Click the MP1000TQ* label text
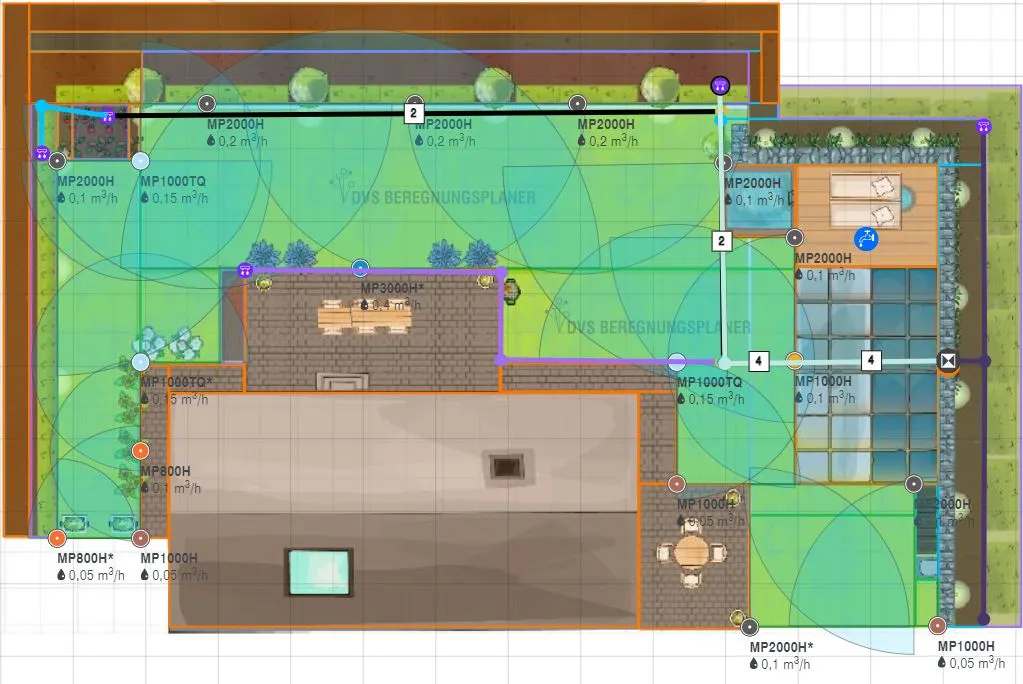Image resolution: width=1023 pixels, height=684 pixels. pyautogui.click(x=176, y=382)
